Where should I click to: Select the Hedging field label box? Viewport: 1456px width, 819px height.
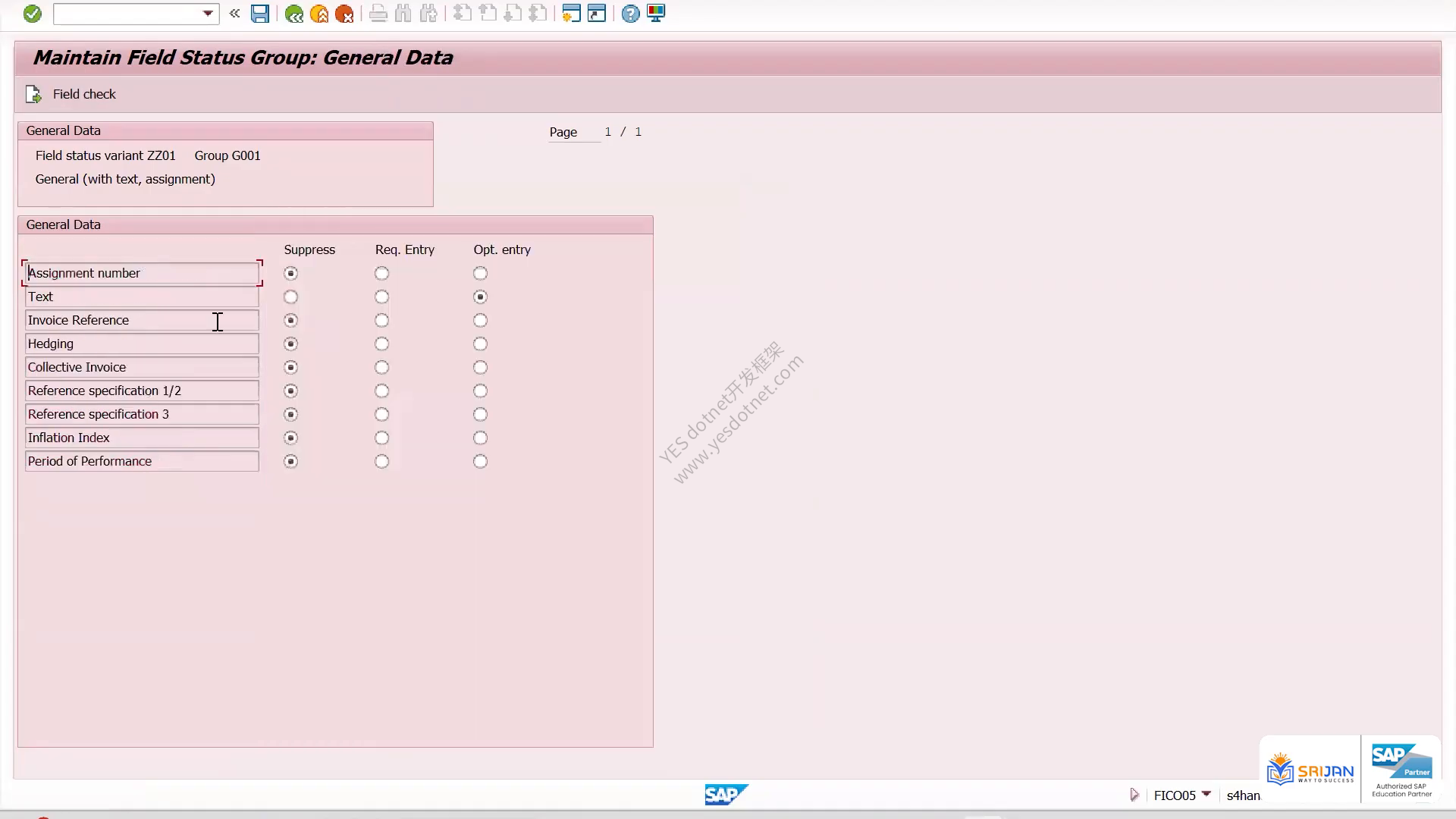(142, 344)
